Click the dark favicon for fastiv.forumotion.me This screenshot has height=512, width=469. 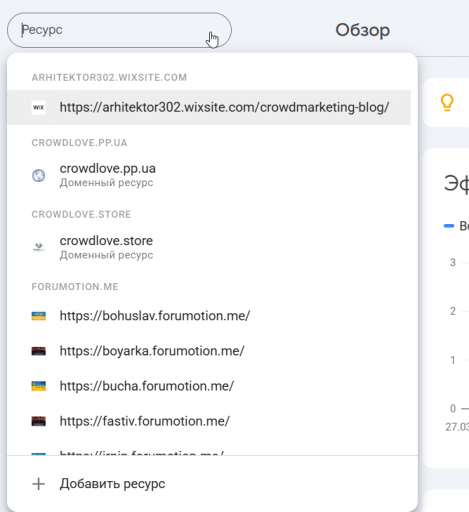[38, 421]
